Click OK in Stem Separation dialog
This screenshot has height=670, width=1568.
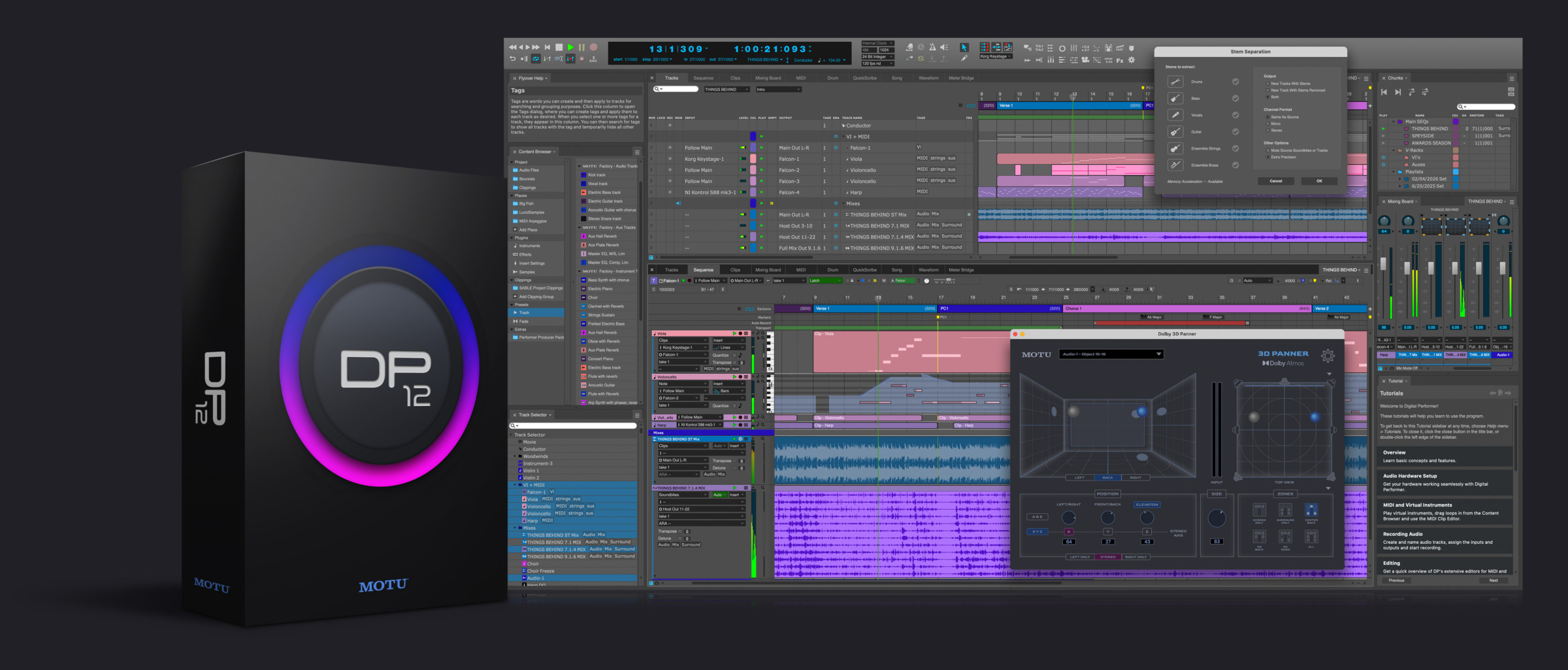click(x=1319, y=181)
